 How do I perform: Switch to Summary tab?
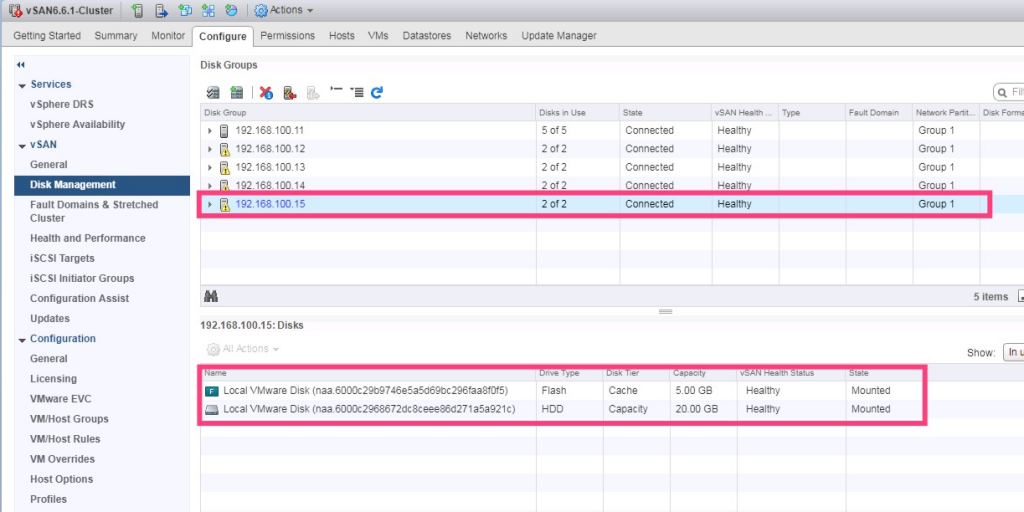pyautogui.click(x=116, y=36)
